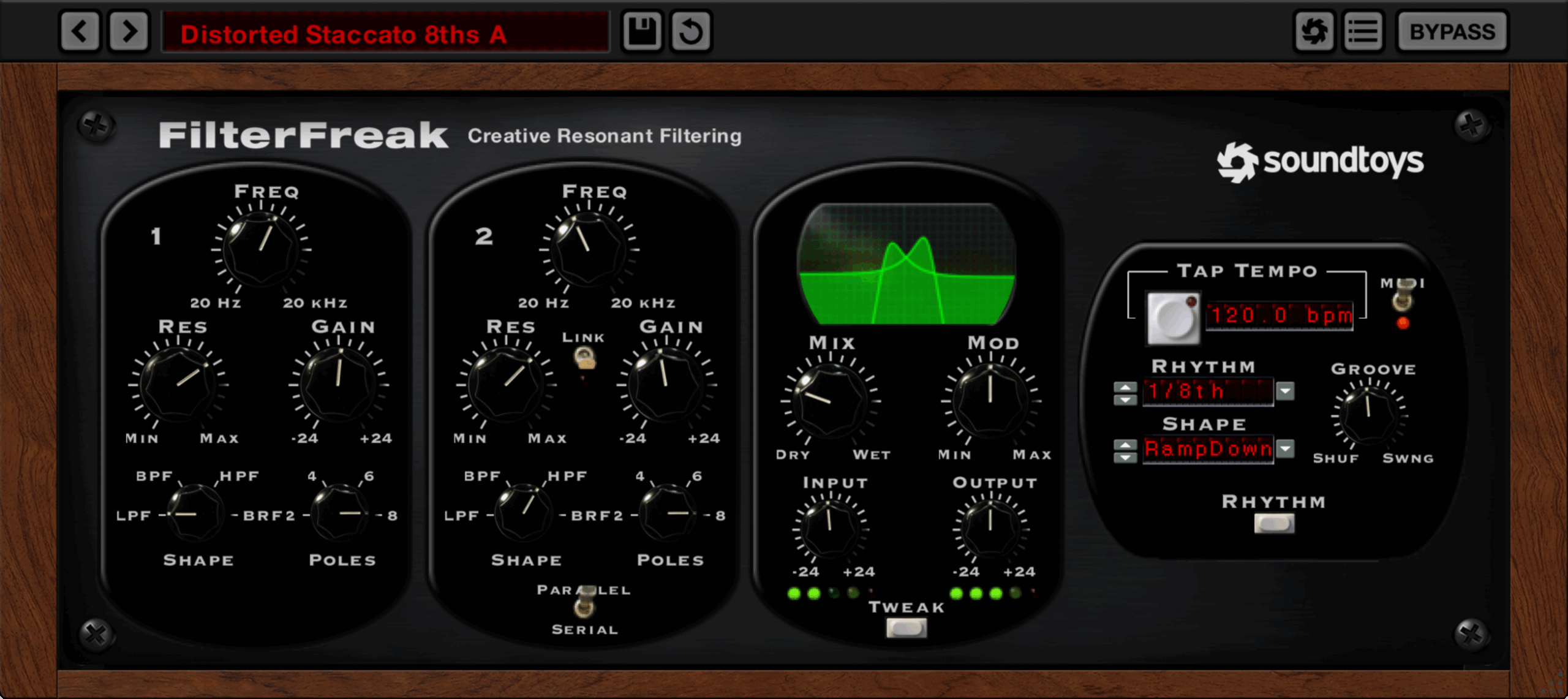
Task: Toggle the MIDI sync switch
Action: click(1403, 296)
